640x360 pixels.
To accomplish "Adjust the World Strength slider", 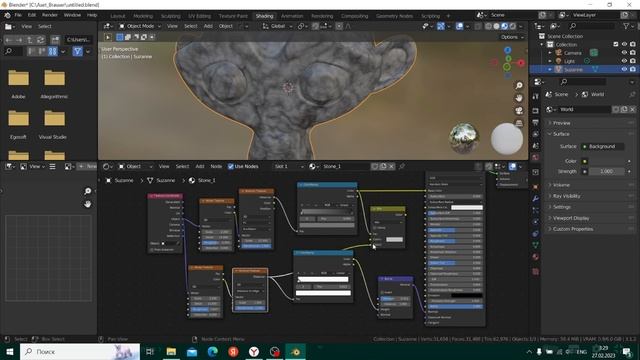I will [x=606, y=171].
